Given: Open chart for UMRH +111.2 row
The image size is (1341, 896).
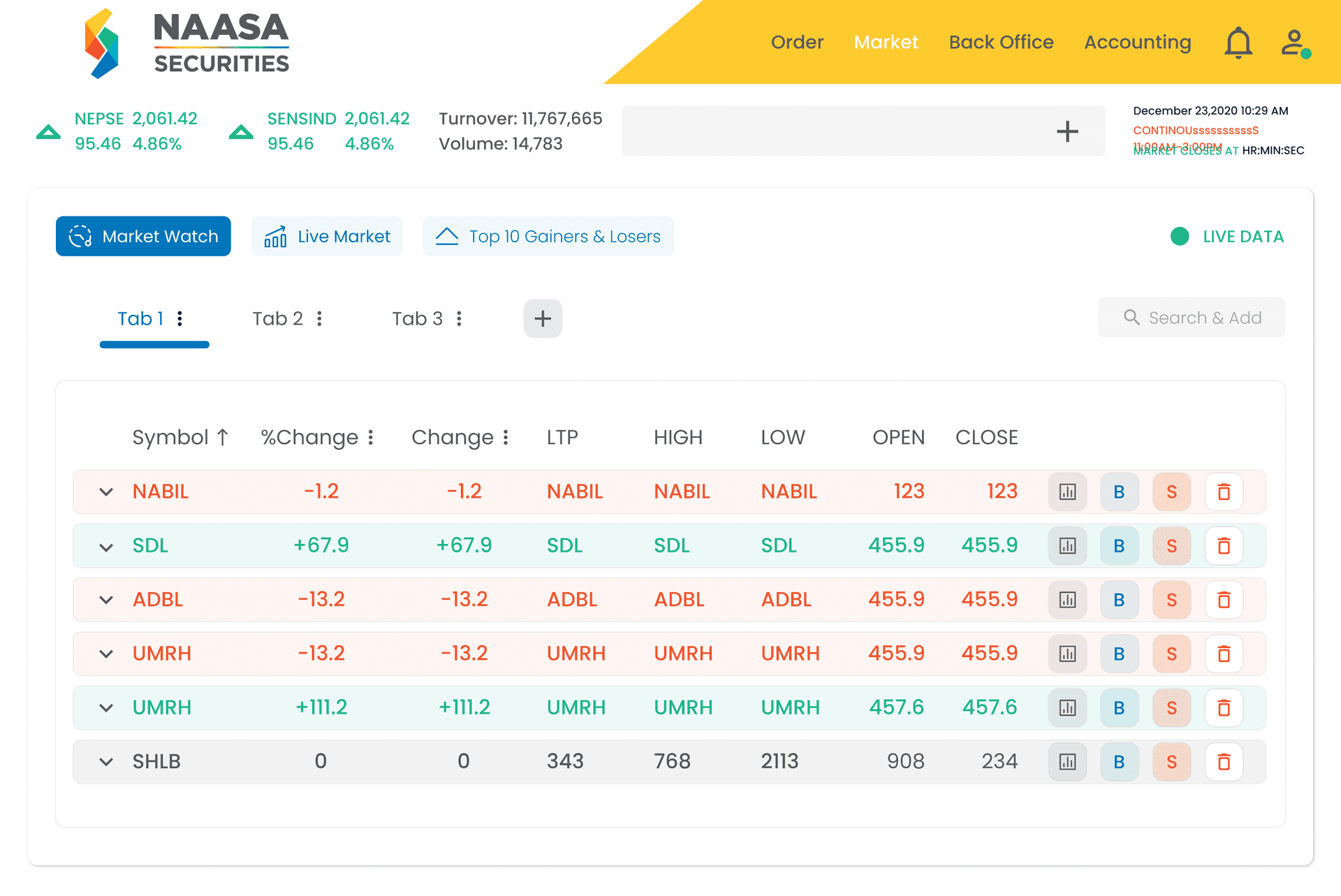Looking at the screenshot, I should pyautogui.click(x=1067, y=707).
